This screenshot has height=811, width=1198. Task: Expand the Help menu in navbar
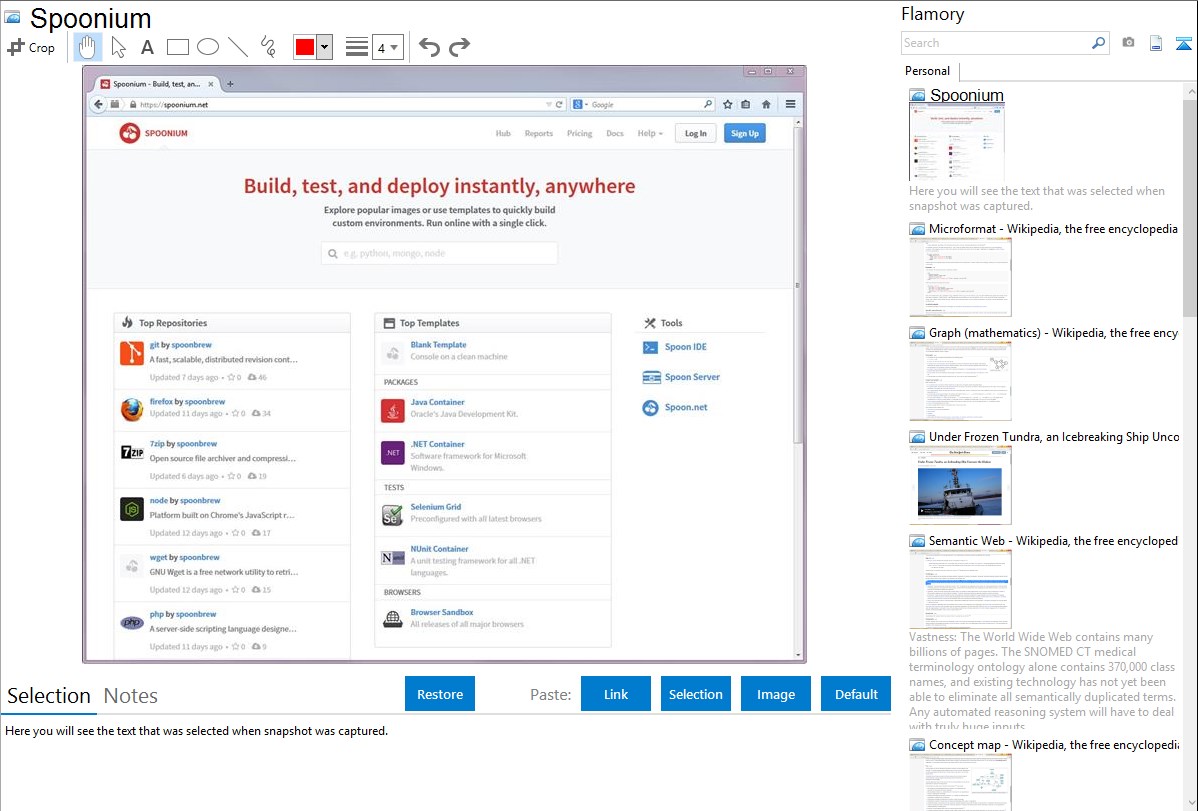pyautogui.click(x=650, y=133)
